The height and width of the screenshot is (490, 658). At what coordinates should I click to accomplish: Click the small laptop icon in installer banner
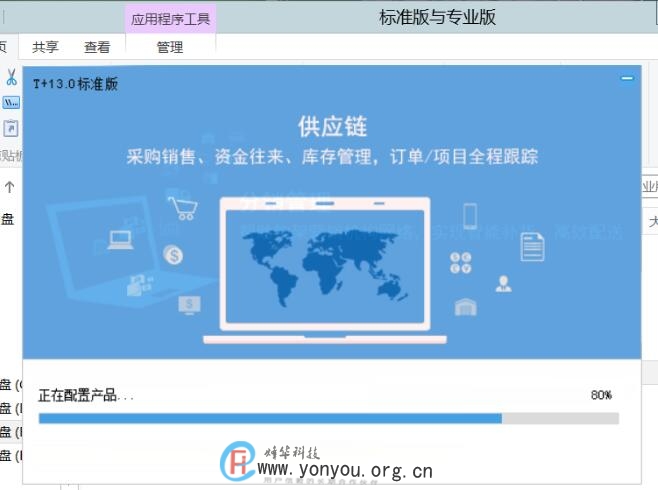coord(120,240)
